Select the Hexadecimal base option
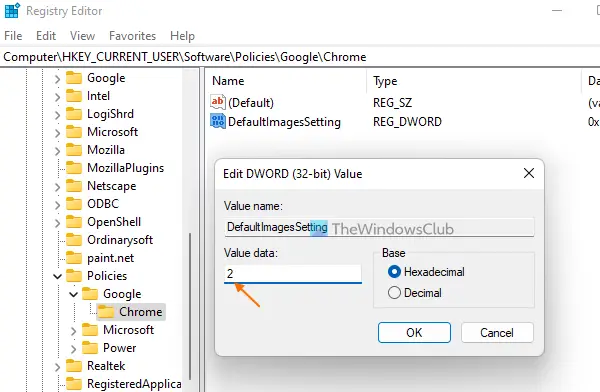600x392 pixels. [426, 272]
